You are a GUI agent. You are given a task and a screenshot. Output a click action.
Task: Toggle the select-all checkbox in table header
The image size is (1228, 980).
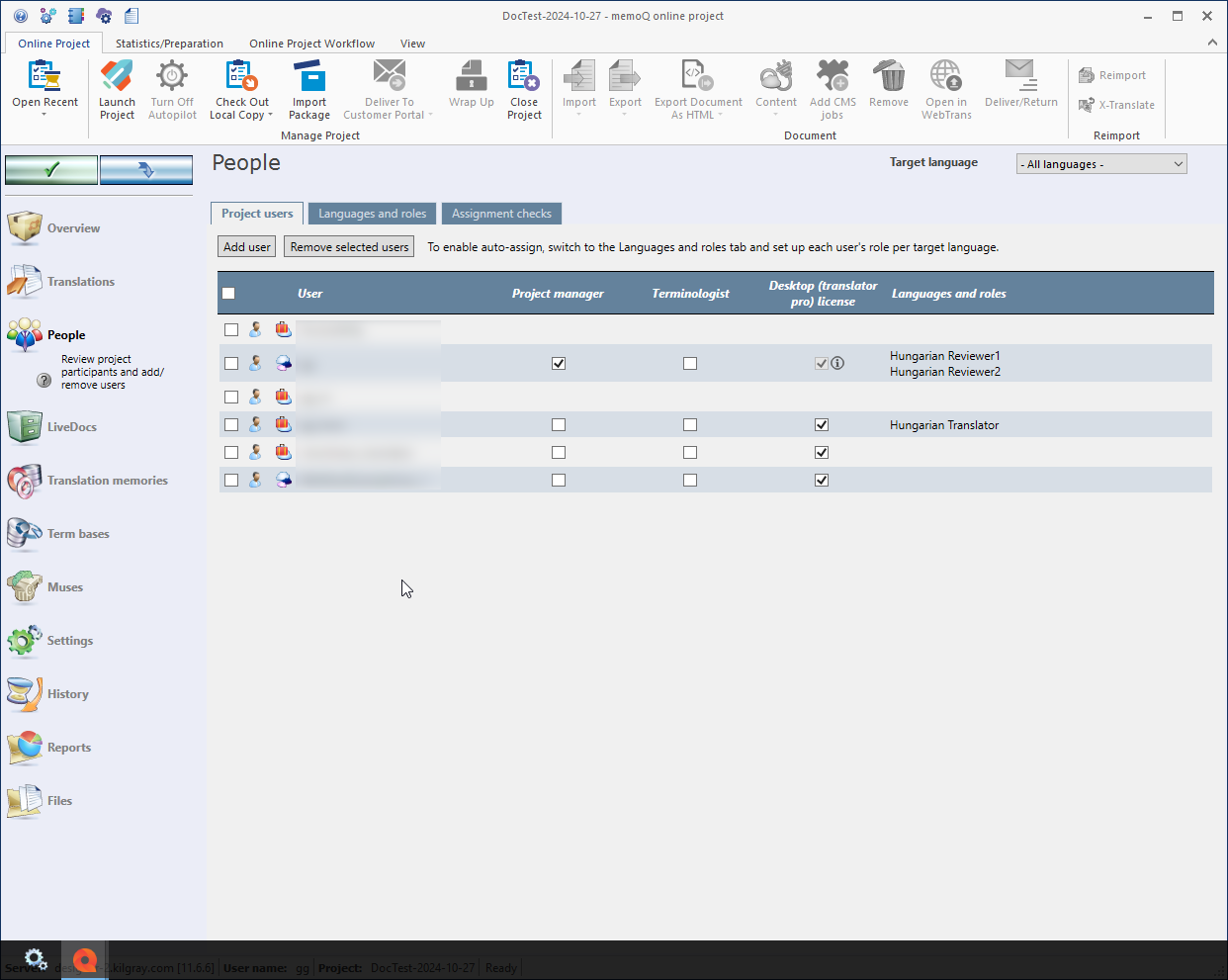[229, 293]
